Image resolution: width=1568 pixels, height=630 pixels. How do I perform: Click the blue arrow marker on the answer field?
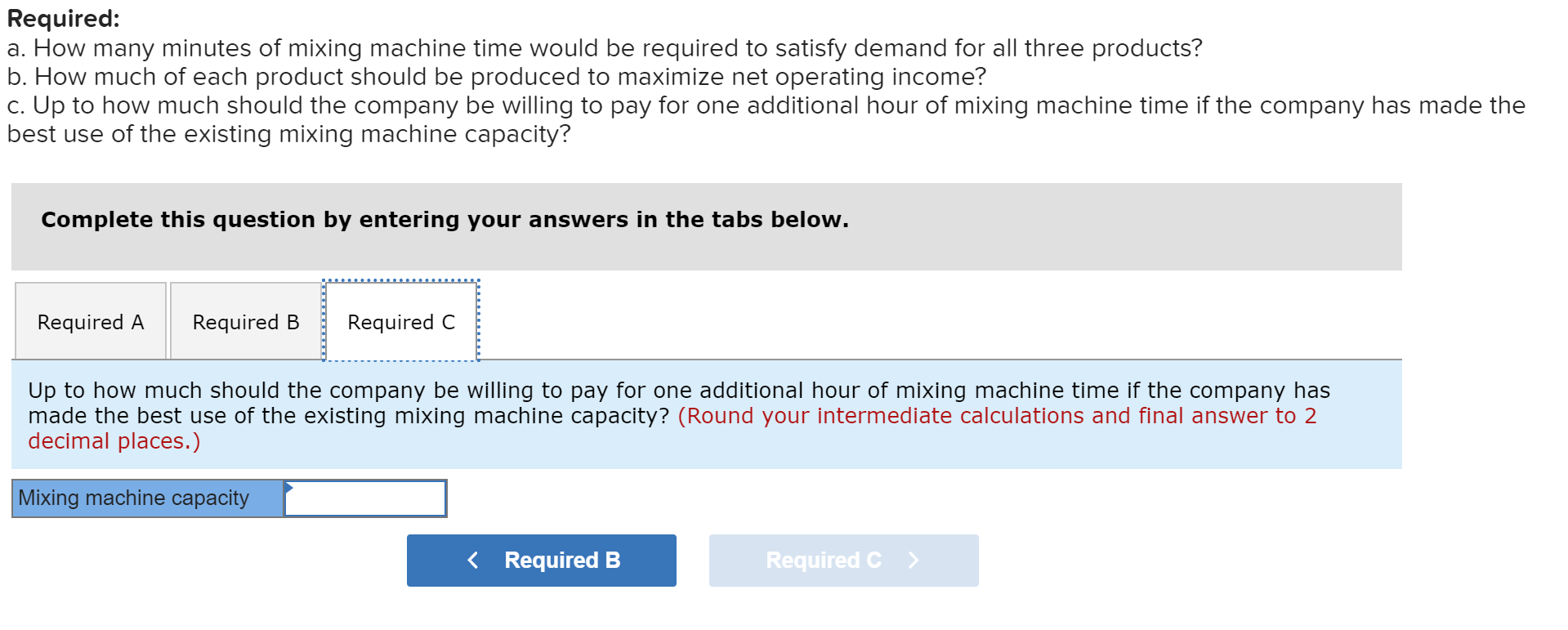(288, 488)
